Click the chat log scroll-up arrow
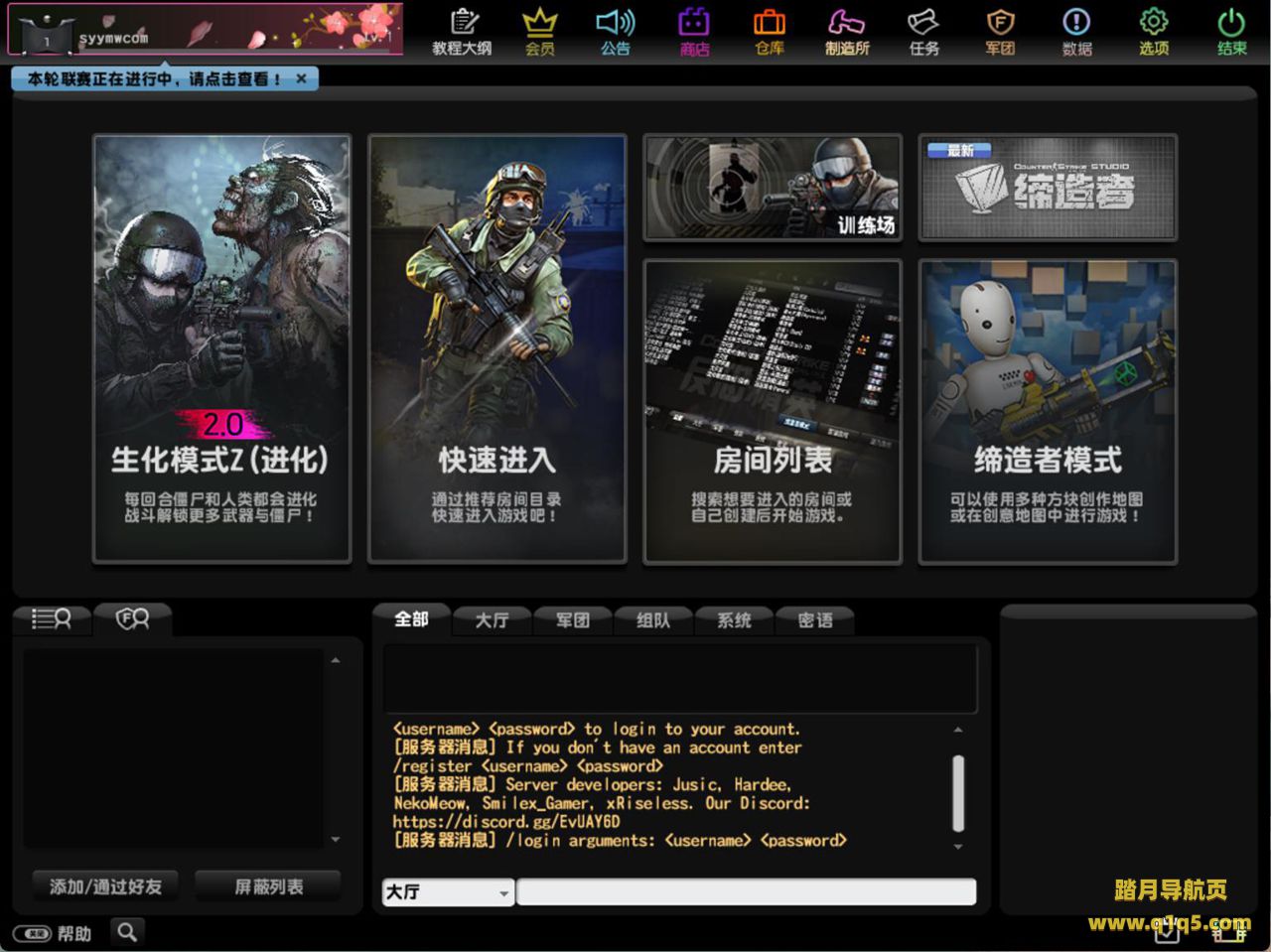 point(957,731)
